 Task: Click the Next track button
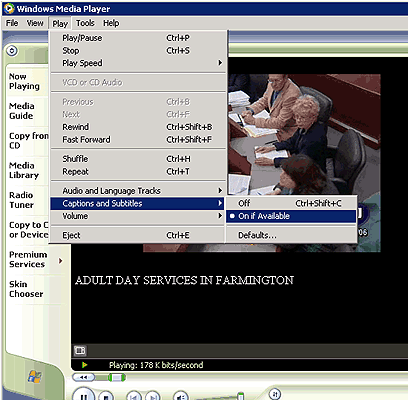point(153,396)
